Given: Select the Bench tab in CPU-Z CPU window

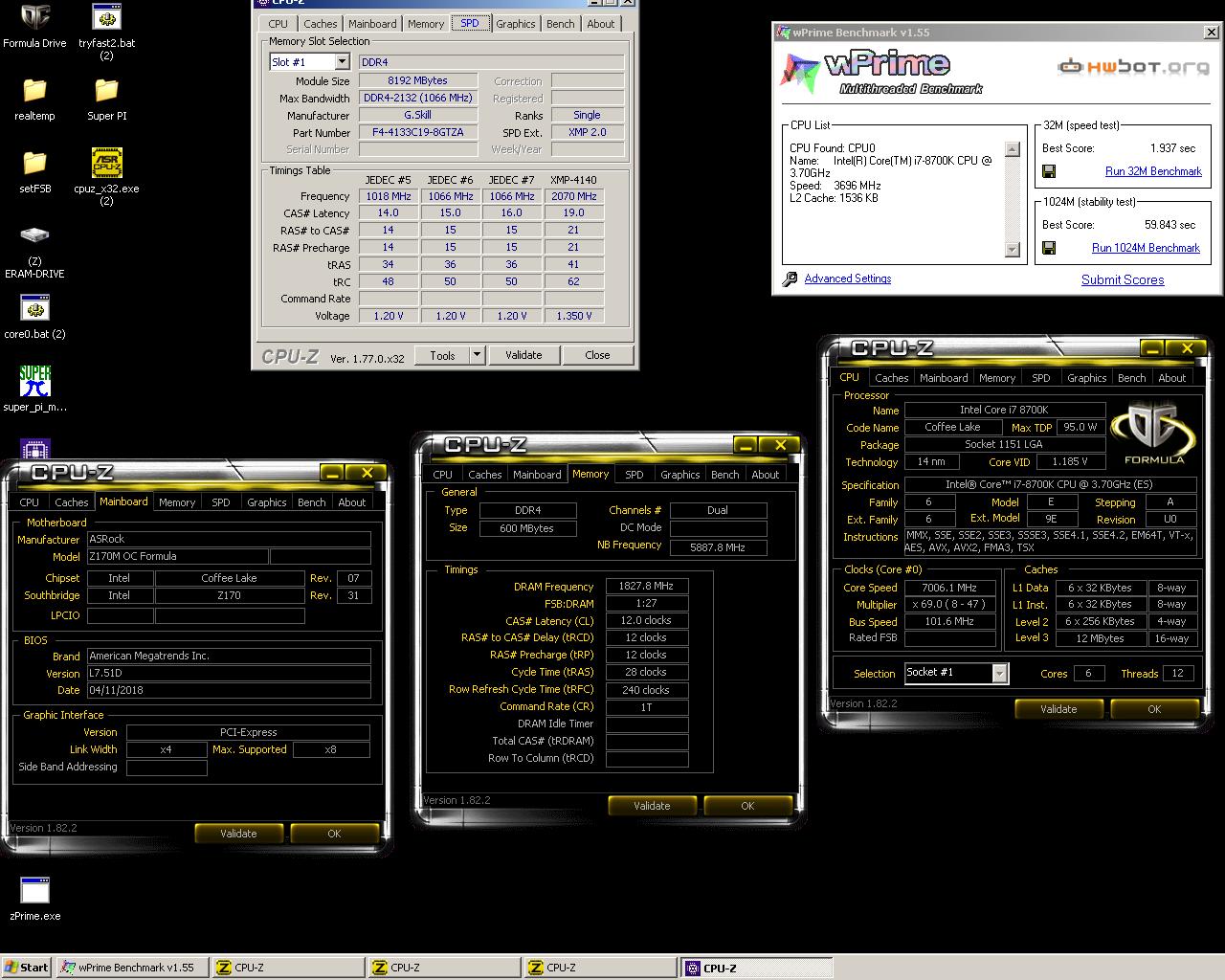Looking at the screenshot, I should (x=1131, y=378).
